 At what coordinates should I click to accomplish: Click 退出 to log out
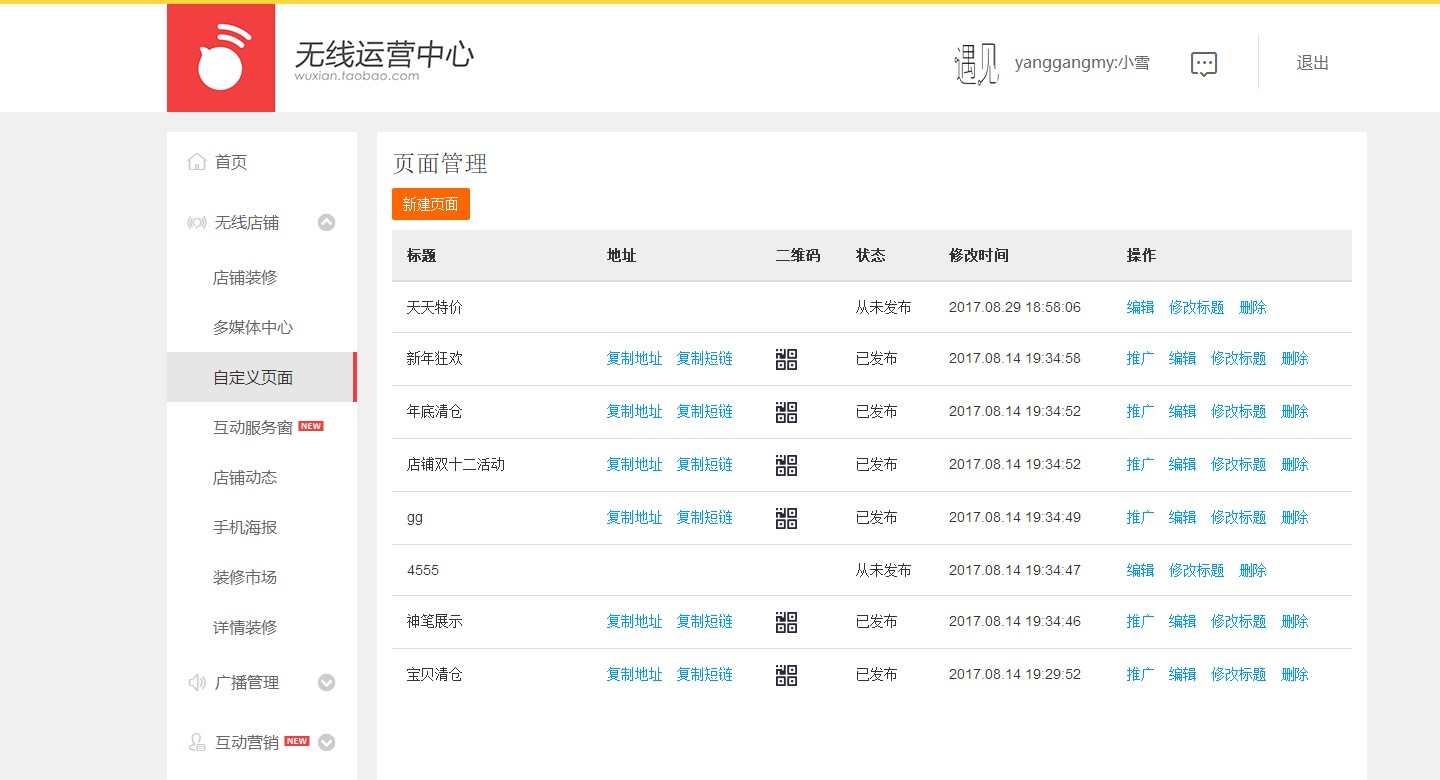(x=1312, y=63)
